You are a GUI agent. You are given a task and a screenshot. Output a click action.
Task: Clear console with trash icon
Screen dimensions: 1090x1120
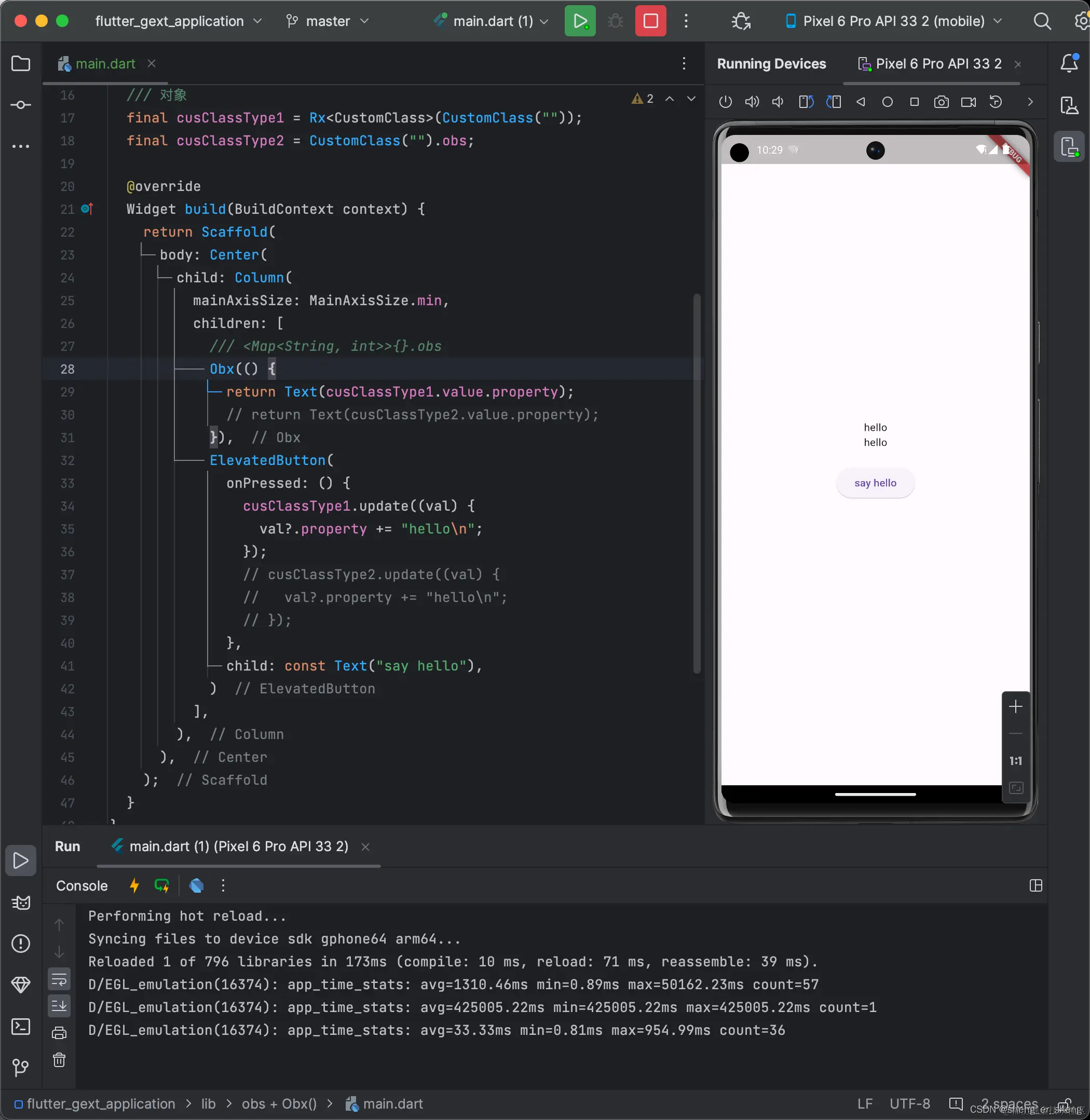pyautogui.click(x=59, y=1060)
